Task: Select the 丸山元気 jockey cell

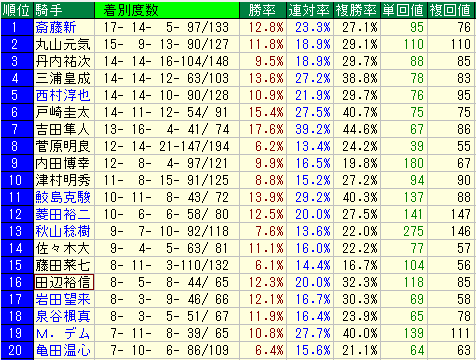Action: click(x=64, y=44)
